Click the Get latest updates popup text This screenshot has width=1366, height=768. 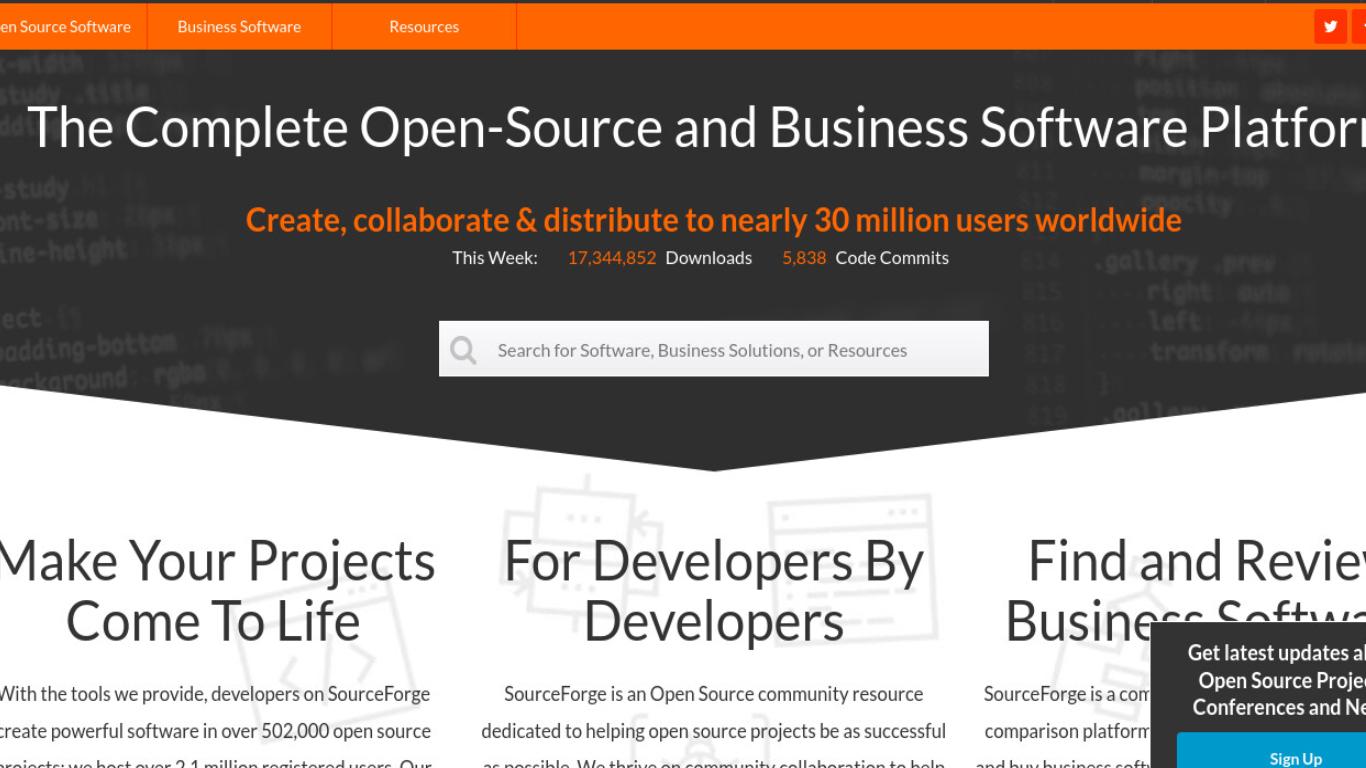click(x=1276, y=680)
